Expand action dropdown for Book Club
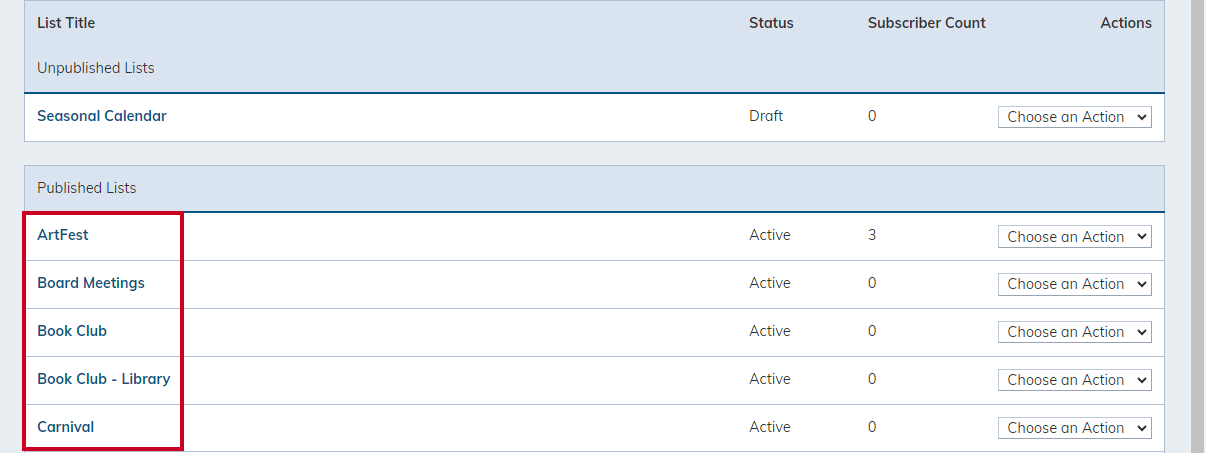Image resolution: width=1206 pixels, height=453 pixels. (1075, 332)
